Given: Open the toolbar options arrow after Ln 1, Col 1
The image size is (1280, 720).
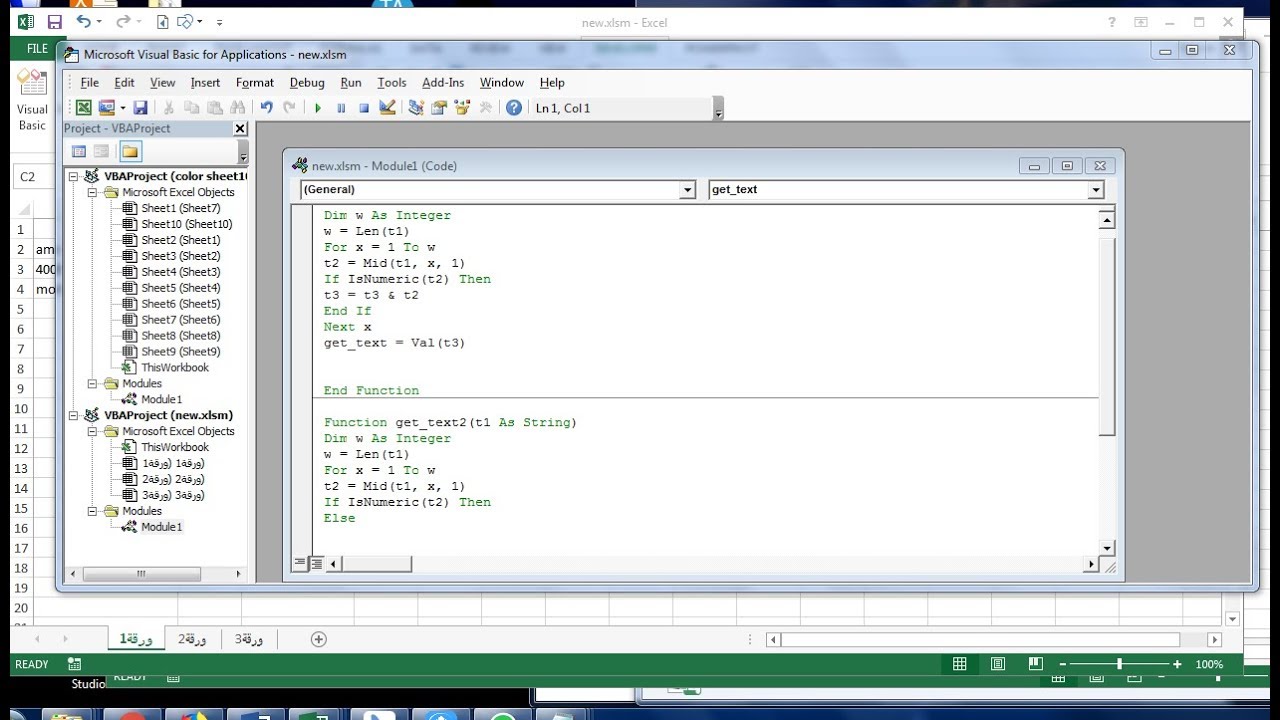Looking at the screenshot, I should (718, 109).
